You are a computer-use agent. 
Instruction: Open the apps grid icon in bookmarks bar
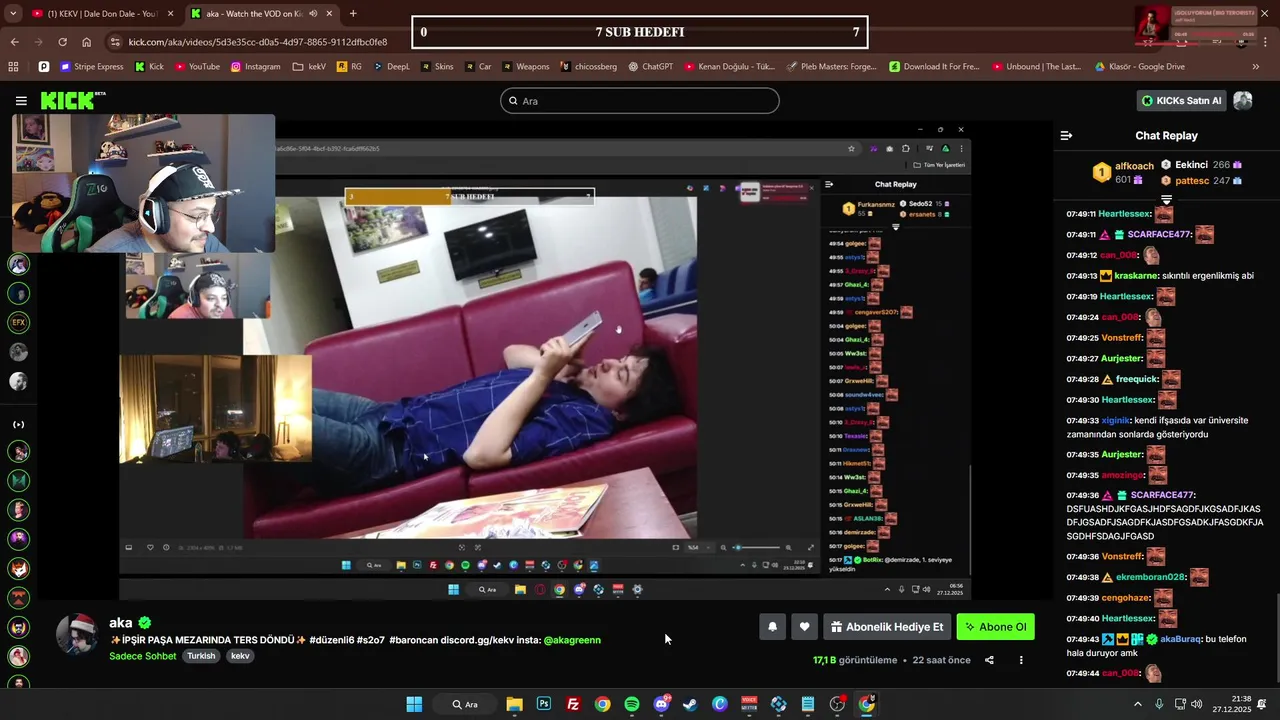tap(13, 67)
